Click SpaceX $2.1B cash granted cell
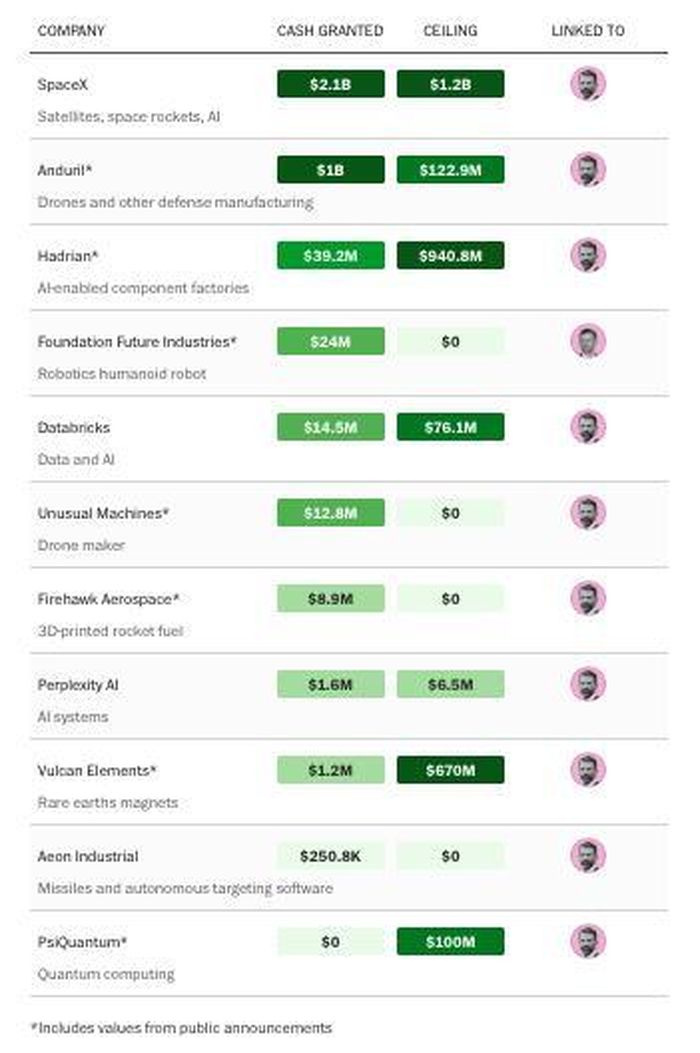The image size is (700, 1053). [x=331, y=84]
